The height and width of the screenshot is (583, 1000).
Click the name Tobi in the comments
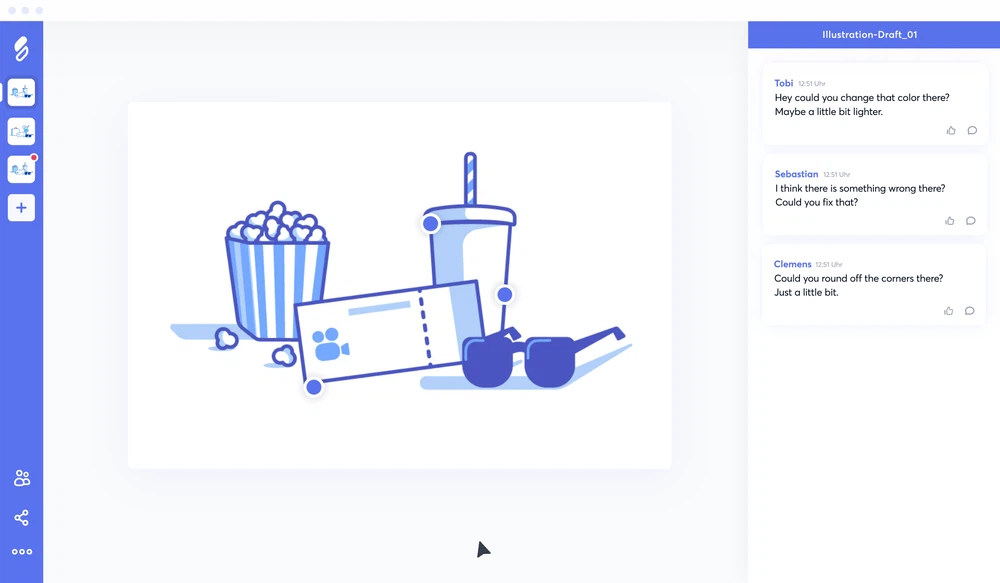pyautogui.click(x=783, y=83)
